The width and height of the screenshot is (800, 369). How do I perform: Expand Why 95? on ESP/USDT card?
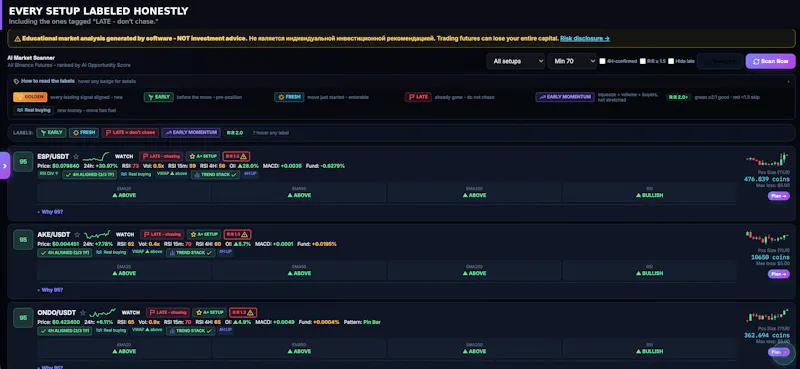[51, 212]
